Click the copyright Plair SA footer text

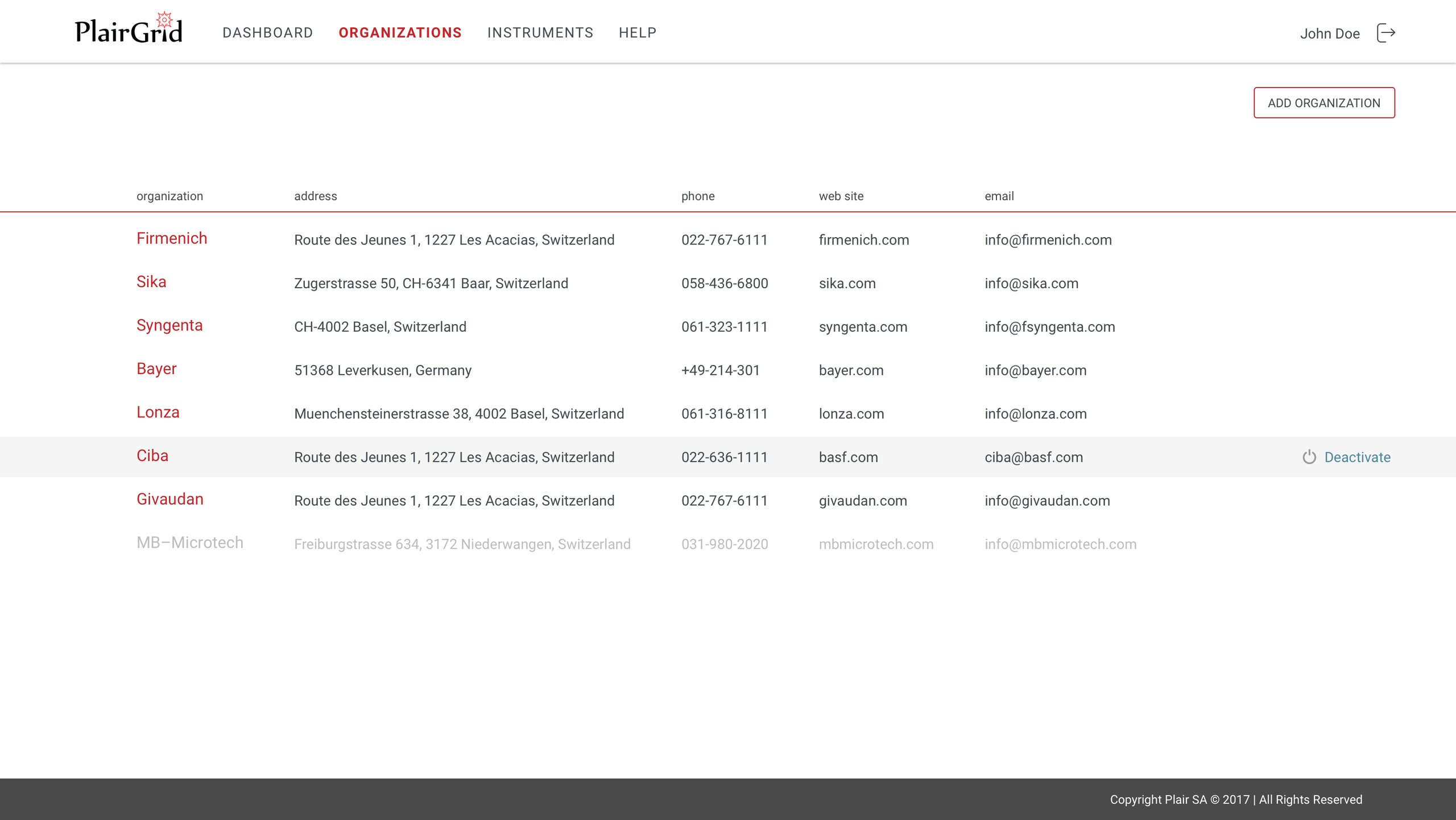1236,800
